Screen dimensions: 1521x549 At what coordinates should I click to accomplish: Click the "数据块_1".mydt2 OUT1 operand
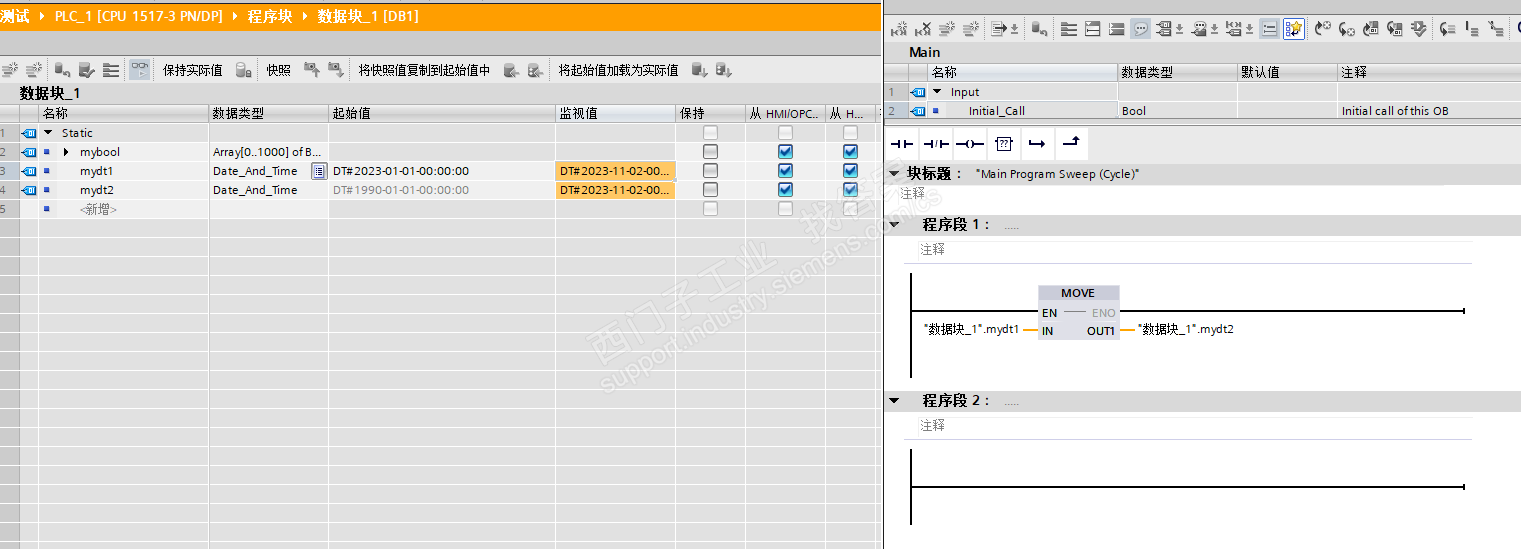pos(1186,329)
